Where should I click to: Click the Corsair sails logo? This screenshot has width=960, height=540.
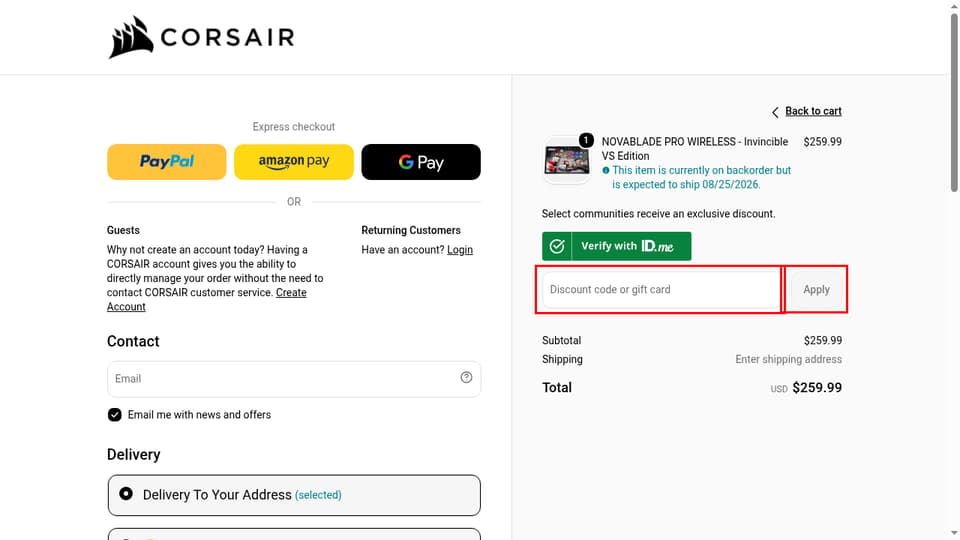(x=131, y=37)
